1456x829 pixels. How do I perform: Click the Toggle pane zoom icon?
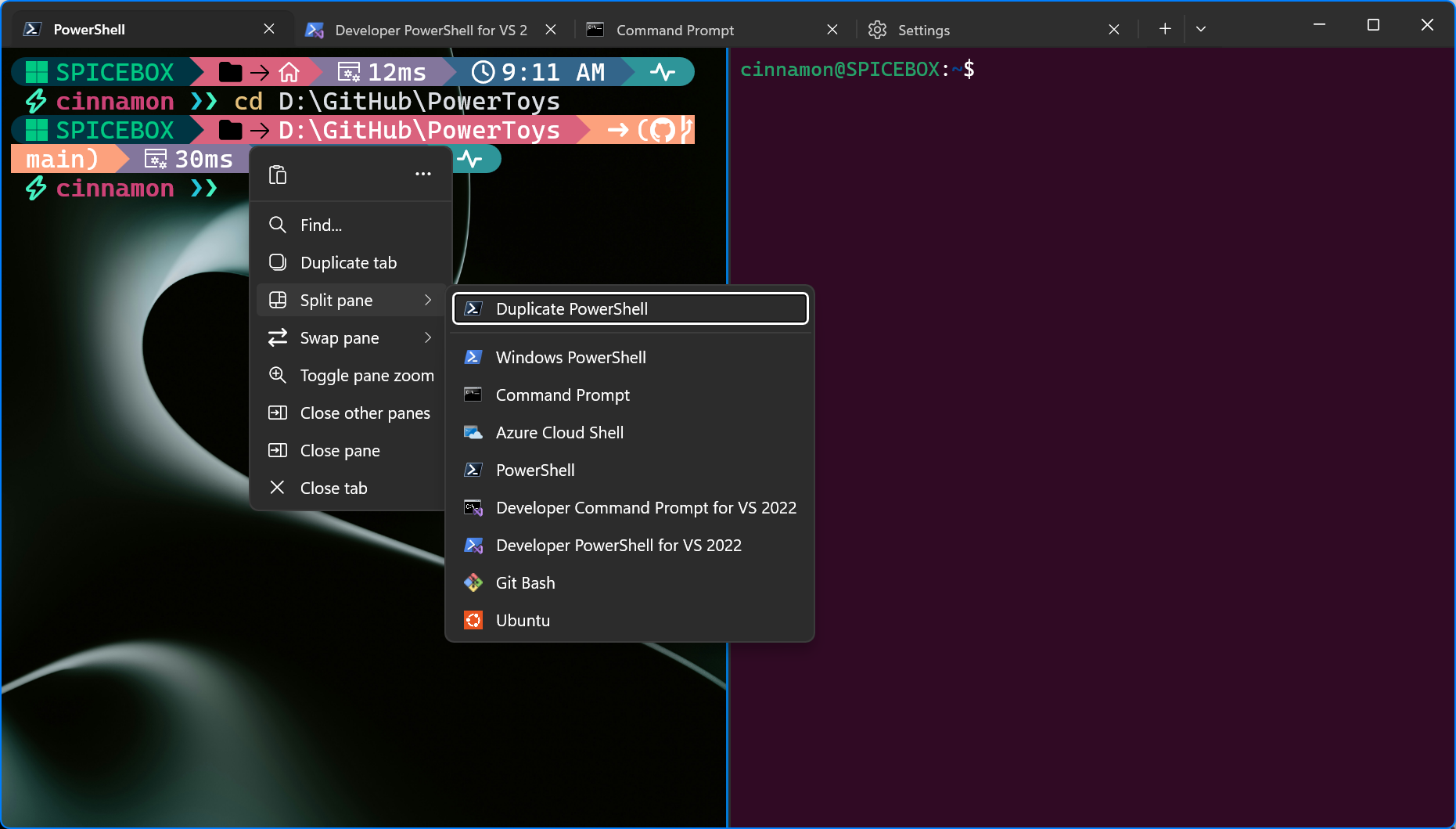[x=277, y=375]
